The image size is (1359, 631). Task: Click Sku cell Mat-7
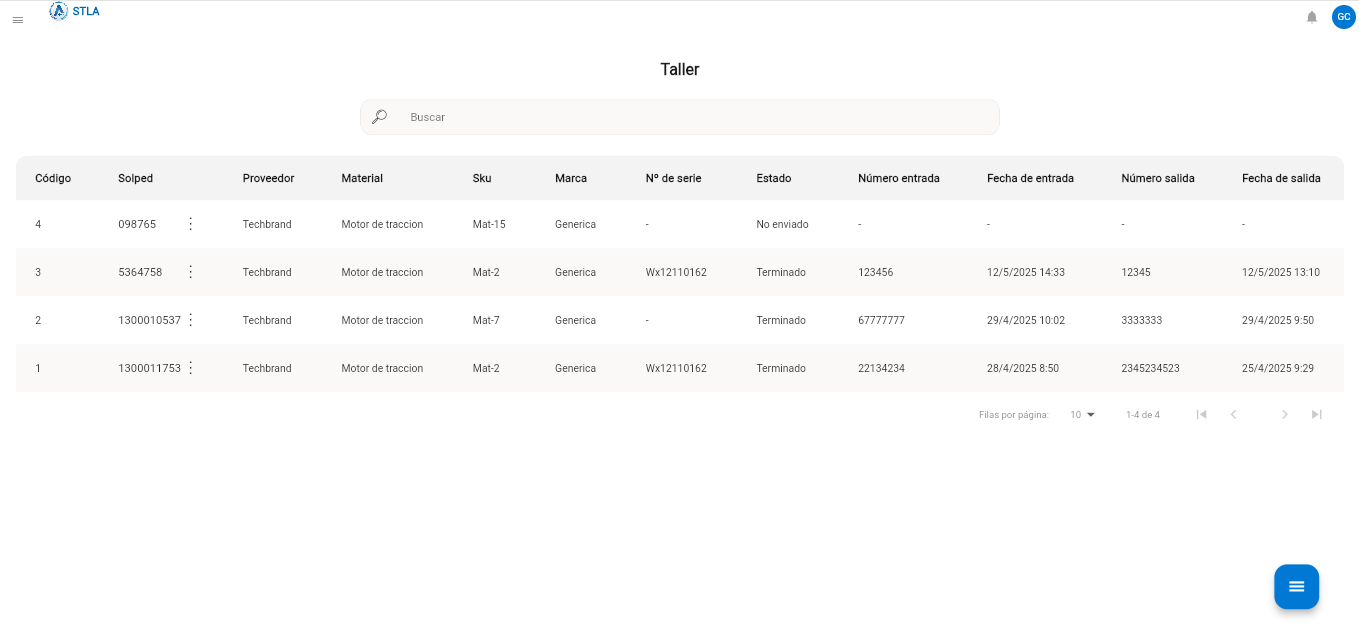486,320
